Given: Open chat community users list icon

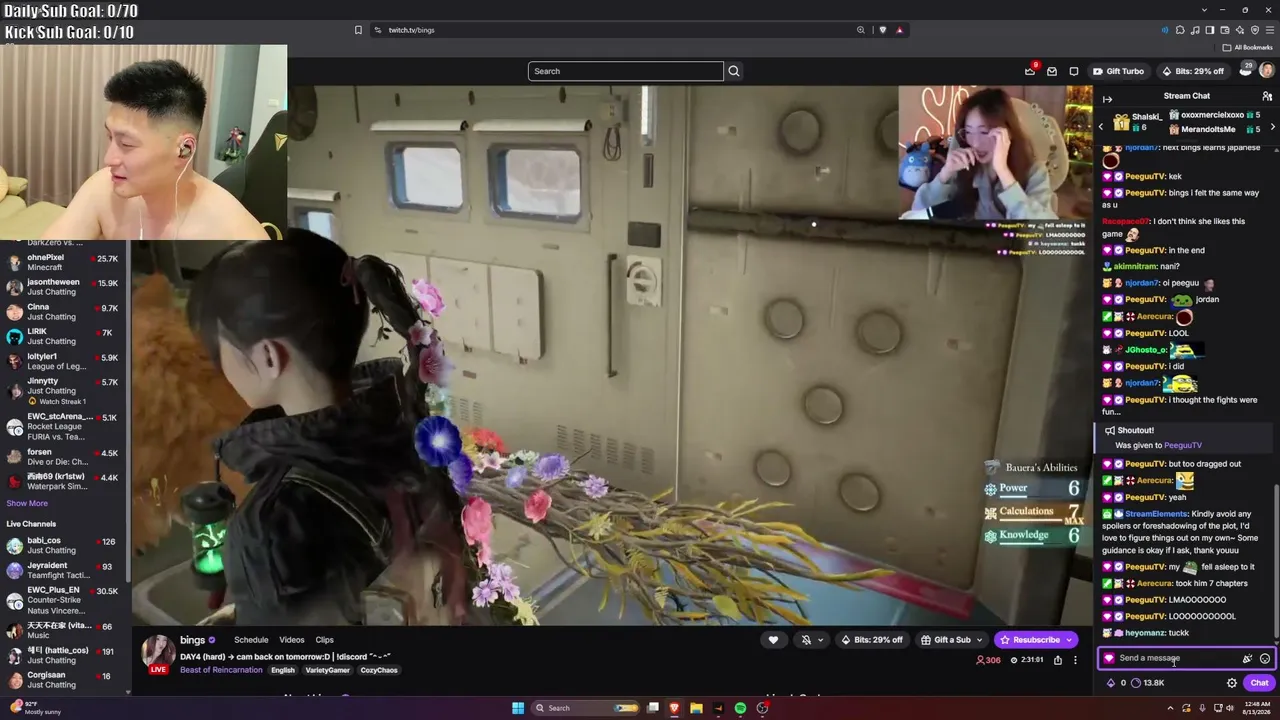Looking at the screenshot, I should (1267, 96).
